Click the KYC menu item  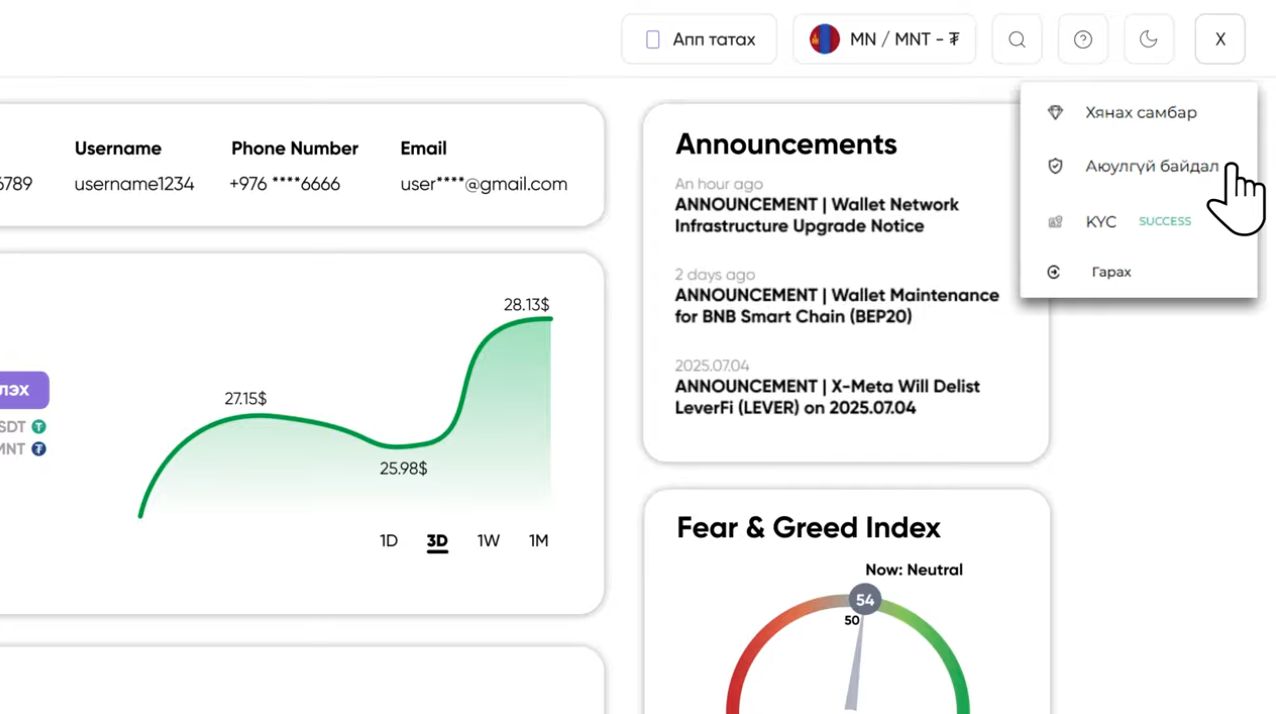point(1139,221)
